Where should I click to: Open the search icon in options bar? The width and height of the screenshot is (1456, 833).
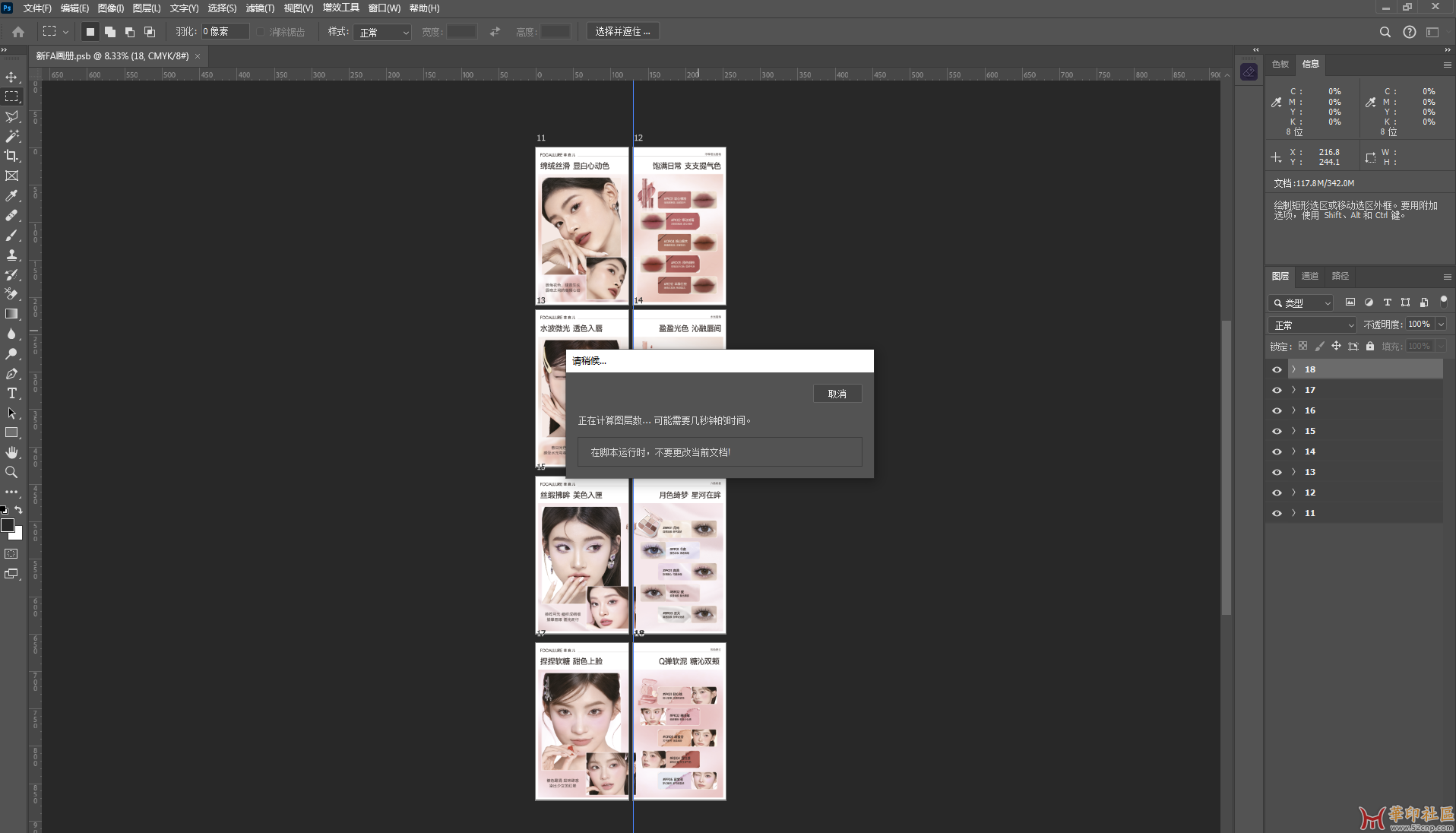click(x=1385, y=32)
